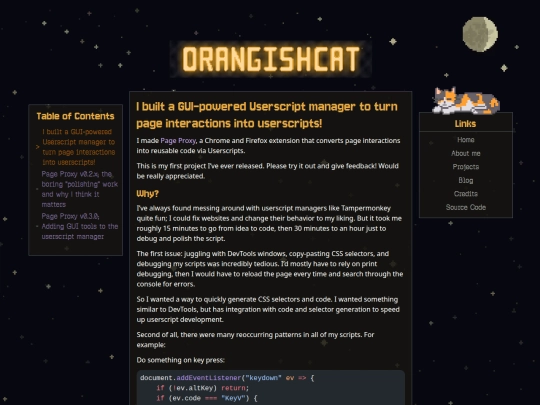Click the addEventListener code line
The image size is (540, 405).
pyautogui.click(x=227, y=378)
